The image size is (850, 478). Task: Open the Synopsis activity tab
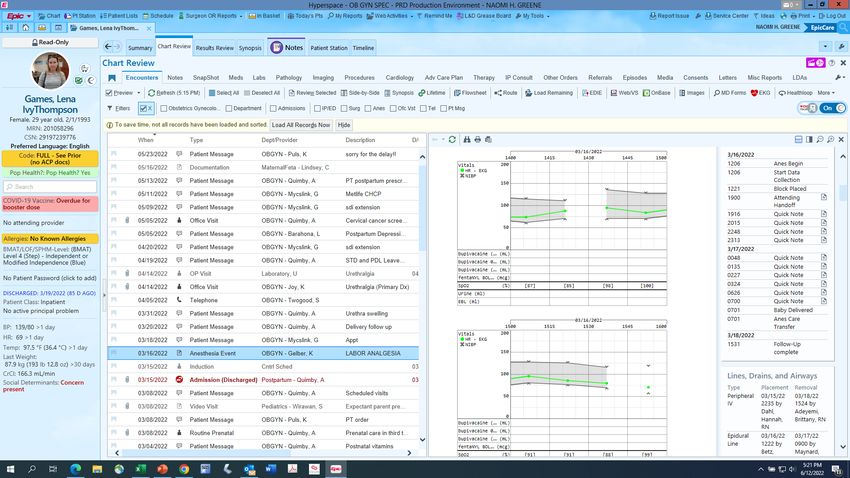250,48
